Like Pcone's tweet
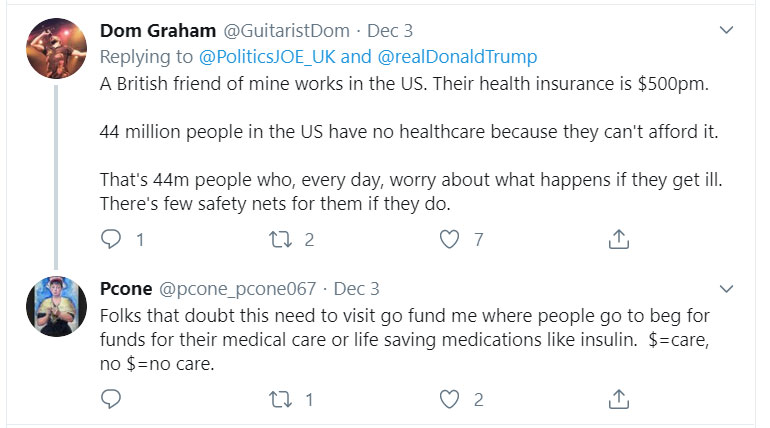 click(451, 399)
